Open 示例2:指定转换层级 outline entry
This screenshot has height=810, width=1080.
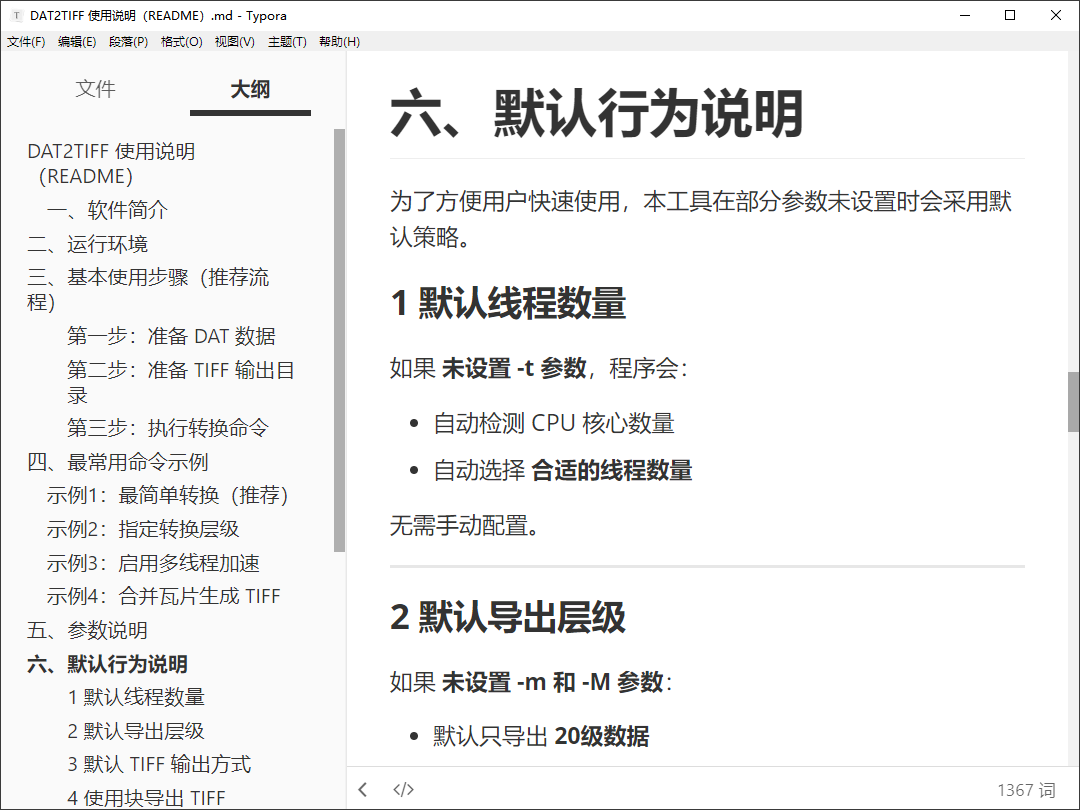click(x=143, y=529)
